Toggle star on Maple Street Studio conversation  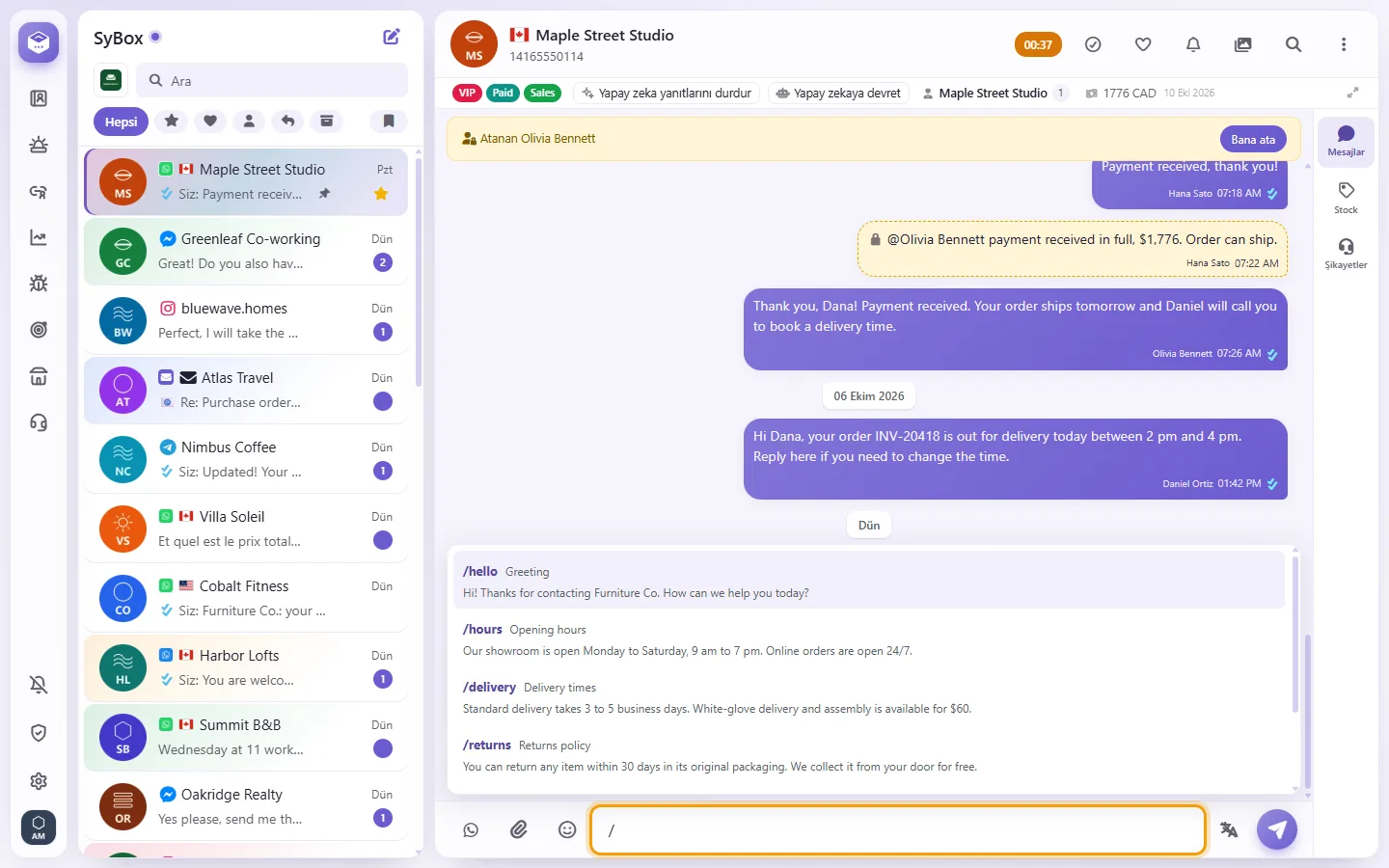coord(381,194)
